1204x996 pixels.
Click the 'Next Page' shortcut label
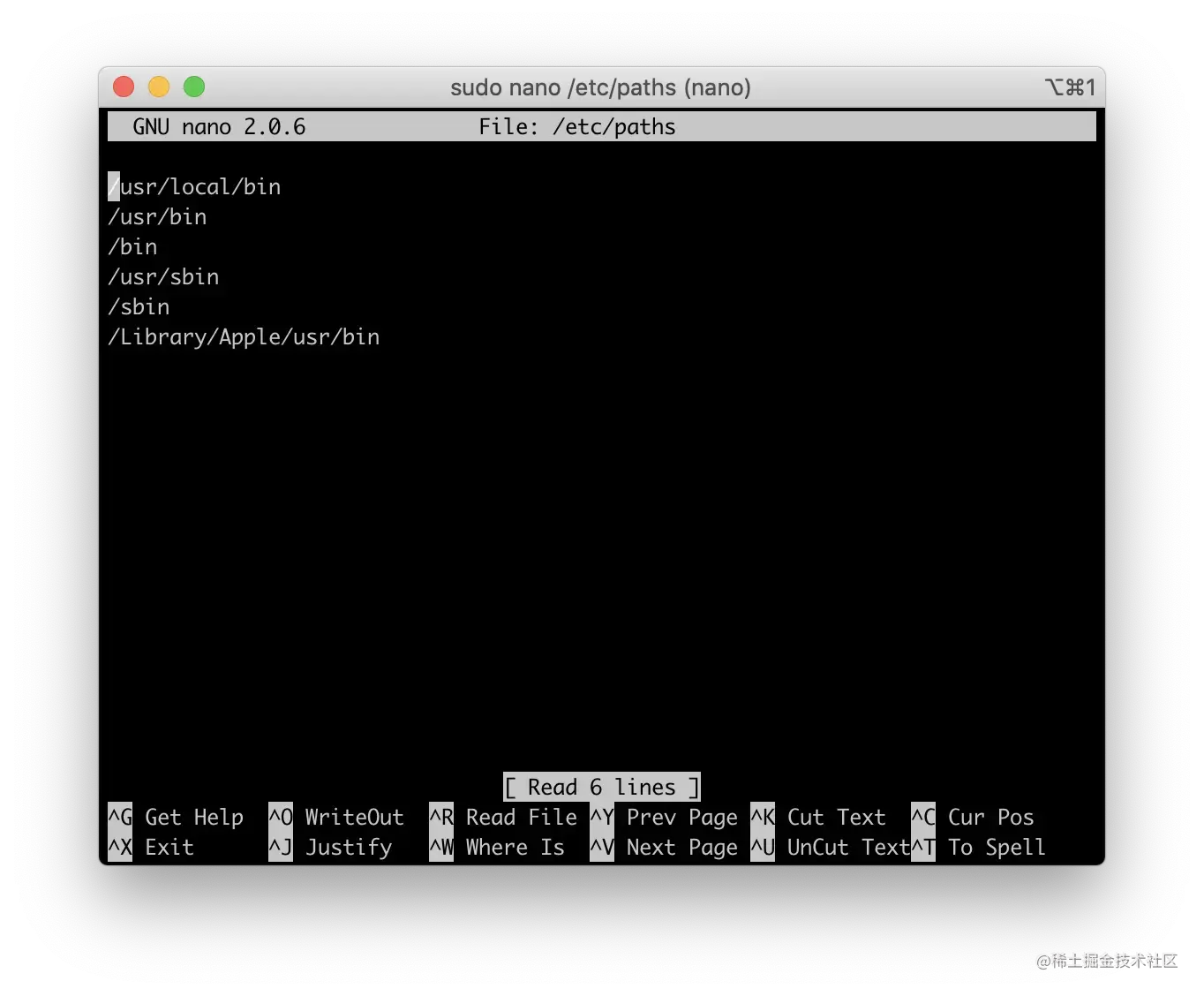682,847
